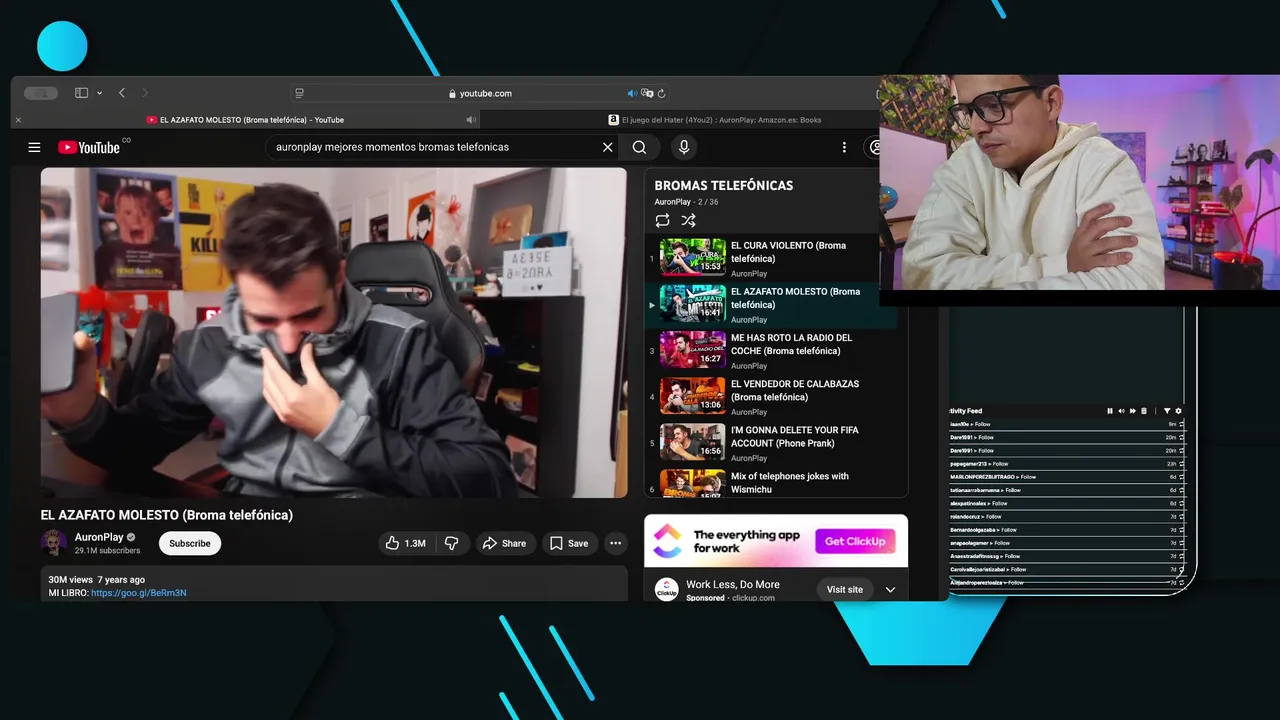Replay the pepegamer213 follow alert
The image size is (1280, 720).
[x=1181, y=464]
